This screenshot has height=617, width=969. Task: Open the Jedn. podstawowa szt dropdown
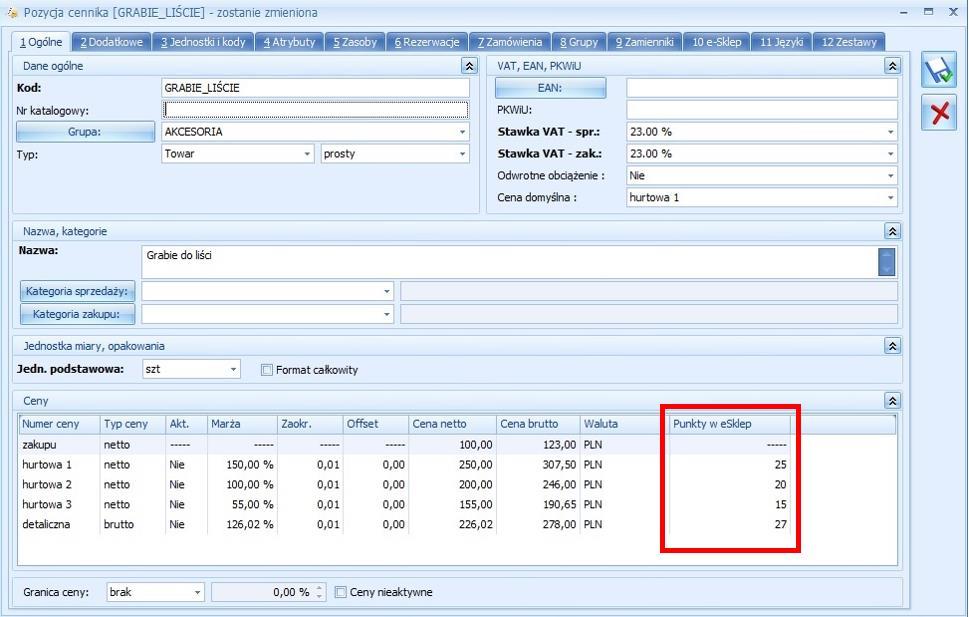233,369
